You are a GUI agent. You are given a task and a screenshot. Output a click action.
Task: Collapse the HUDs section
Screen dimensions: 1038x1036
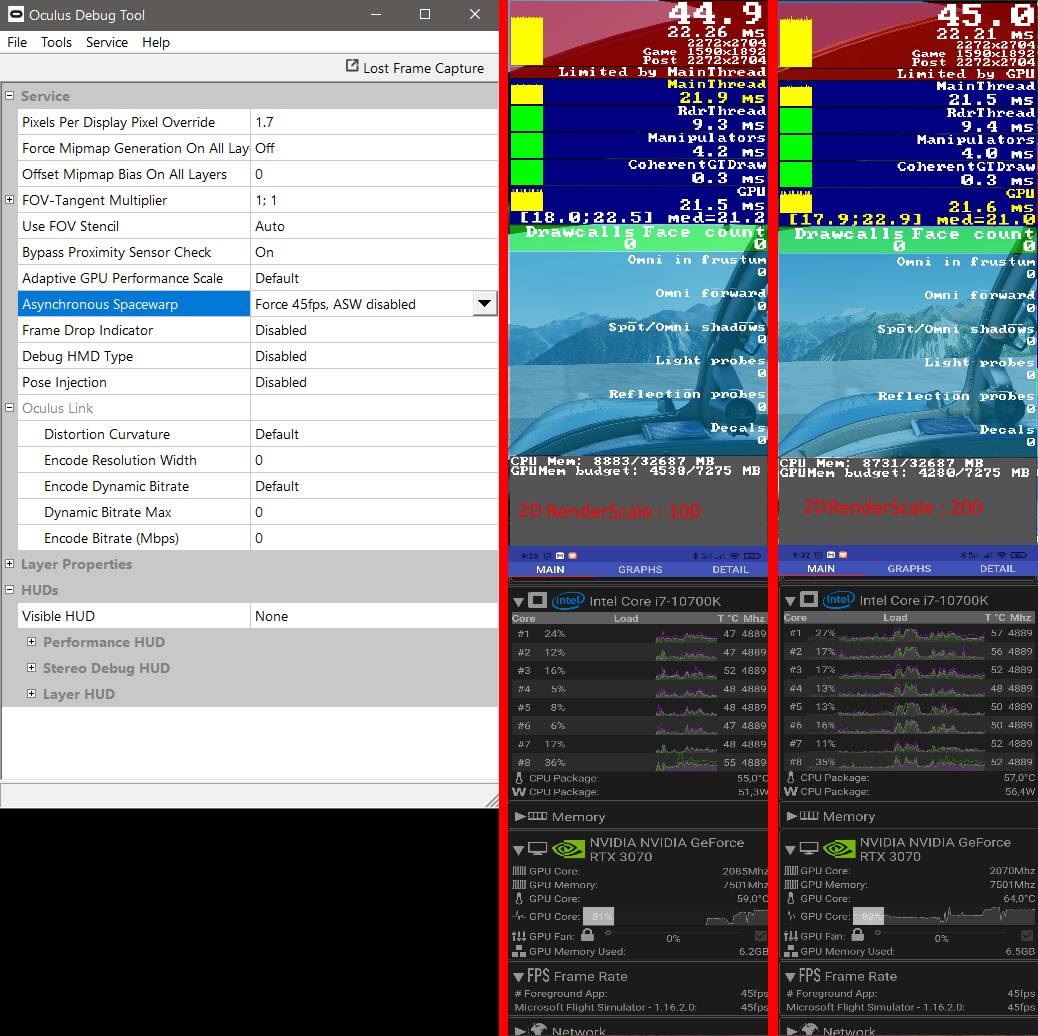click(x=10, y=590)
